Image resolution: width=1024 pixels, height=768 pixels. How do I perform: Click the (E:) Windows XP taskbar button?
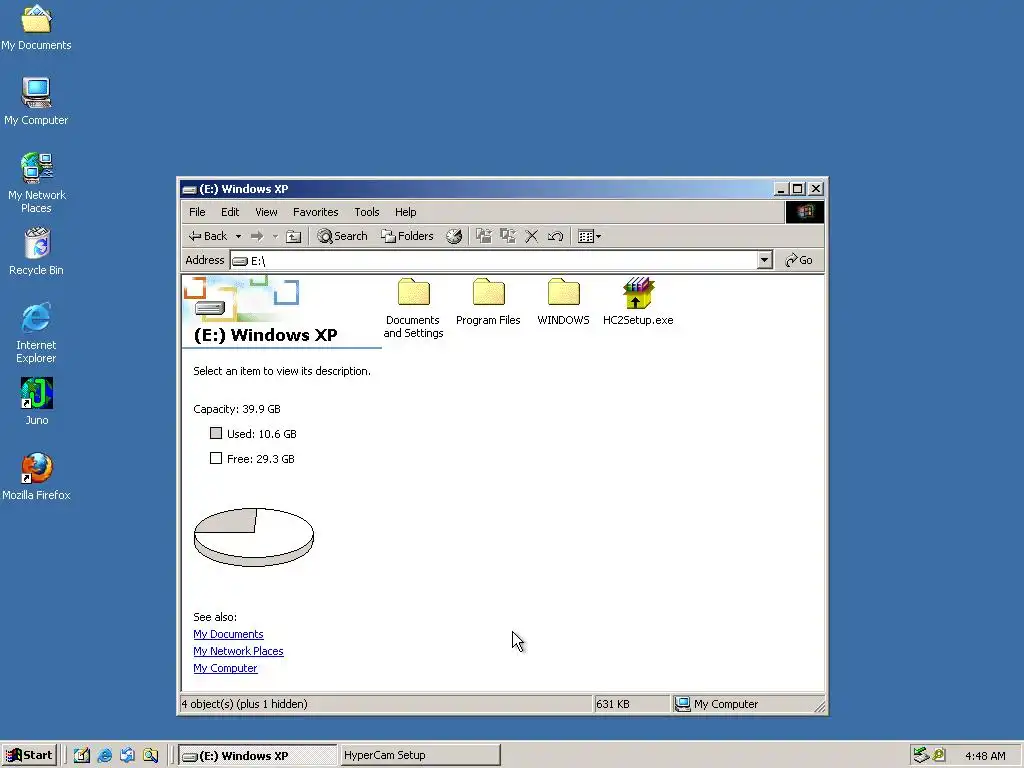coord(257,756)
